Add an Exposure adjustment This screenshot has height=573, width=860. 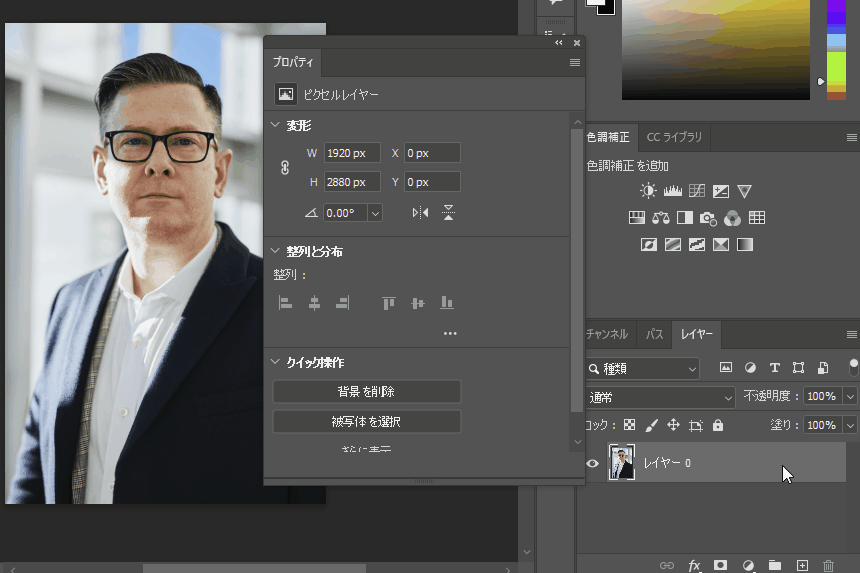click(721, 191)
